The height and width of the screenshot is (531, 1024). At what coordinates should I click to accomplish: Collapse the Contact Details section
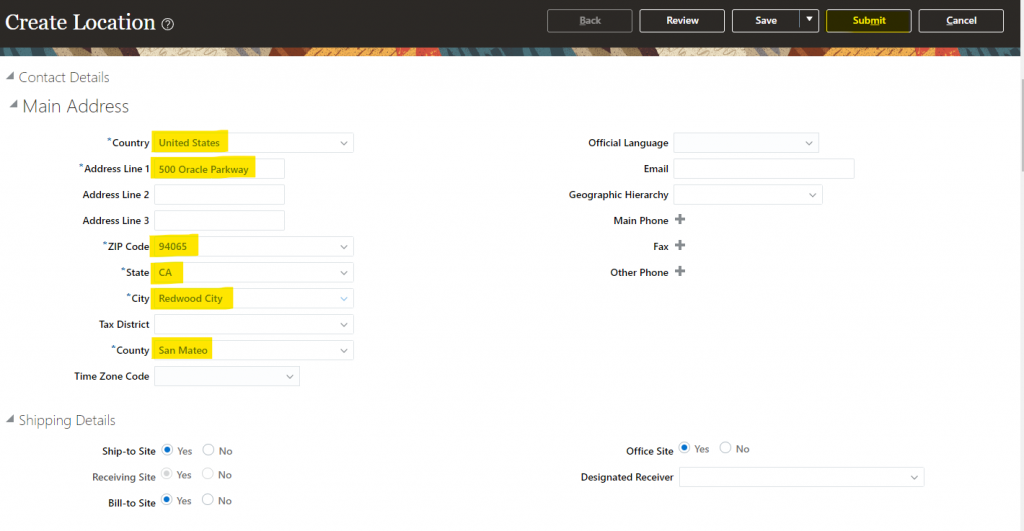pyautogui.click(x=11, y=77)
